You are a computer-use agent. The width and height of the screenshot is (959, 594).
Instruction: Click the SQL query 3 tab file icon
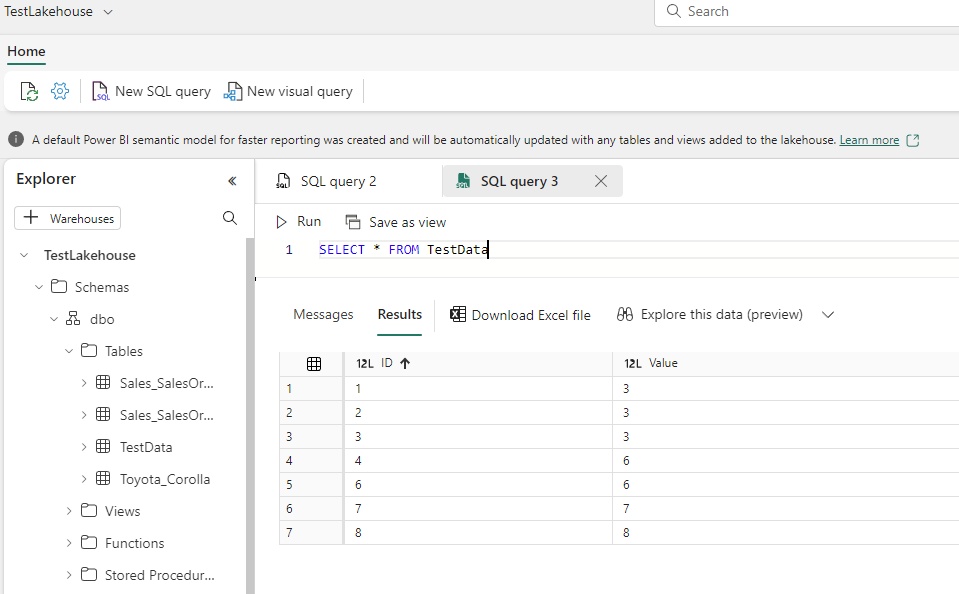coord(463,181)
